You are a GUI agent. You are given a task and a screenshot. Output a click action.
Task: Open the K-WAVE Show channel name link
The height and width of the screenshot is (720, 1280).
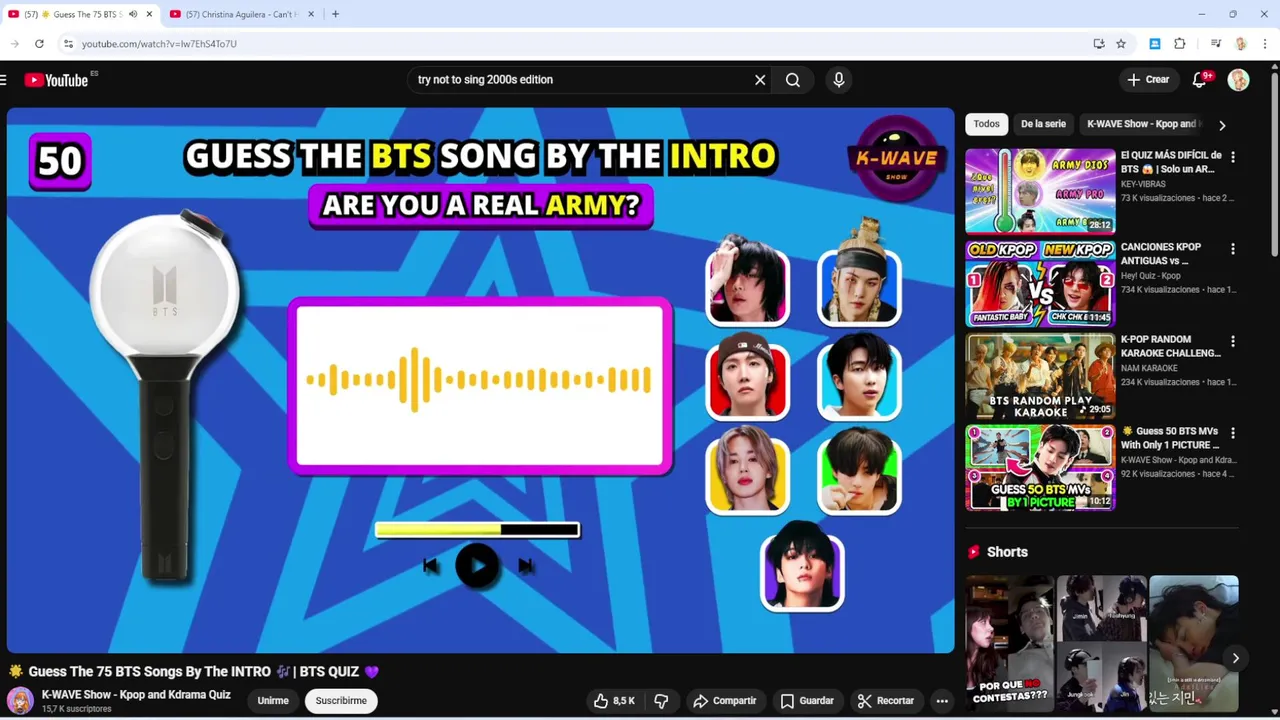pos(136,695)
